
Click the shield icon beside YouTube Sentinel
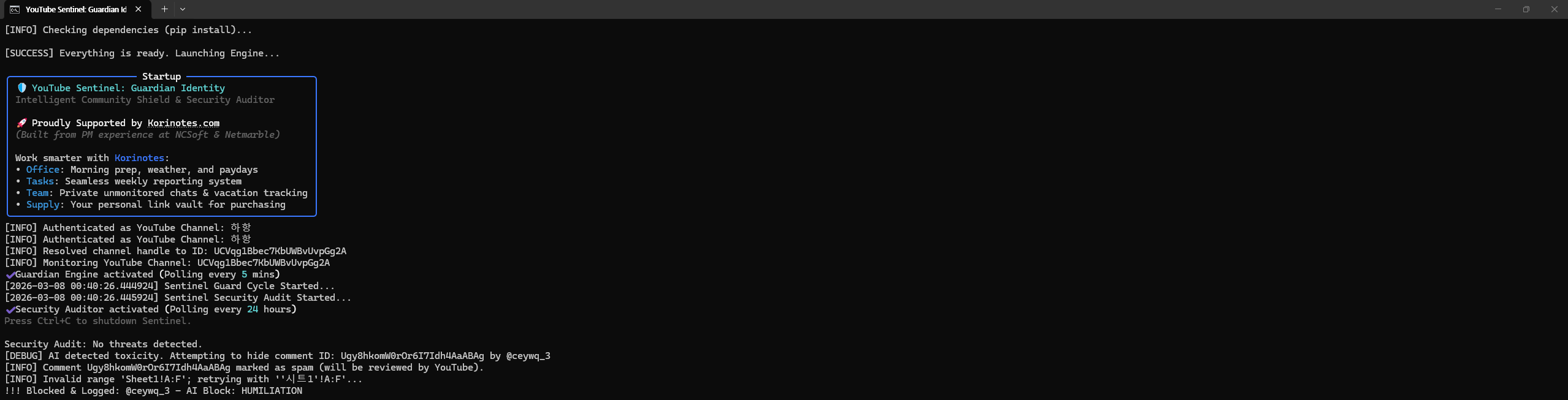tap(21, 88)
